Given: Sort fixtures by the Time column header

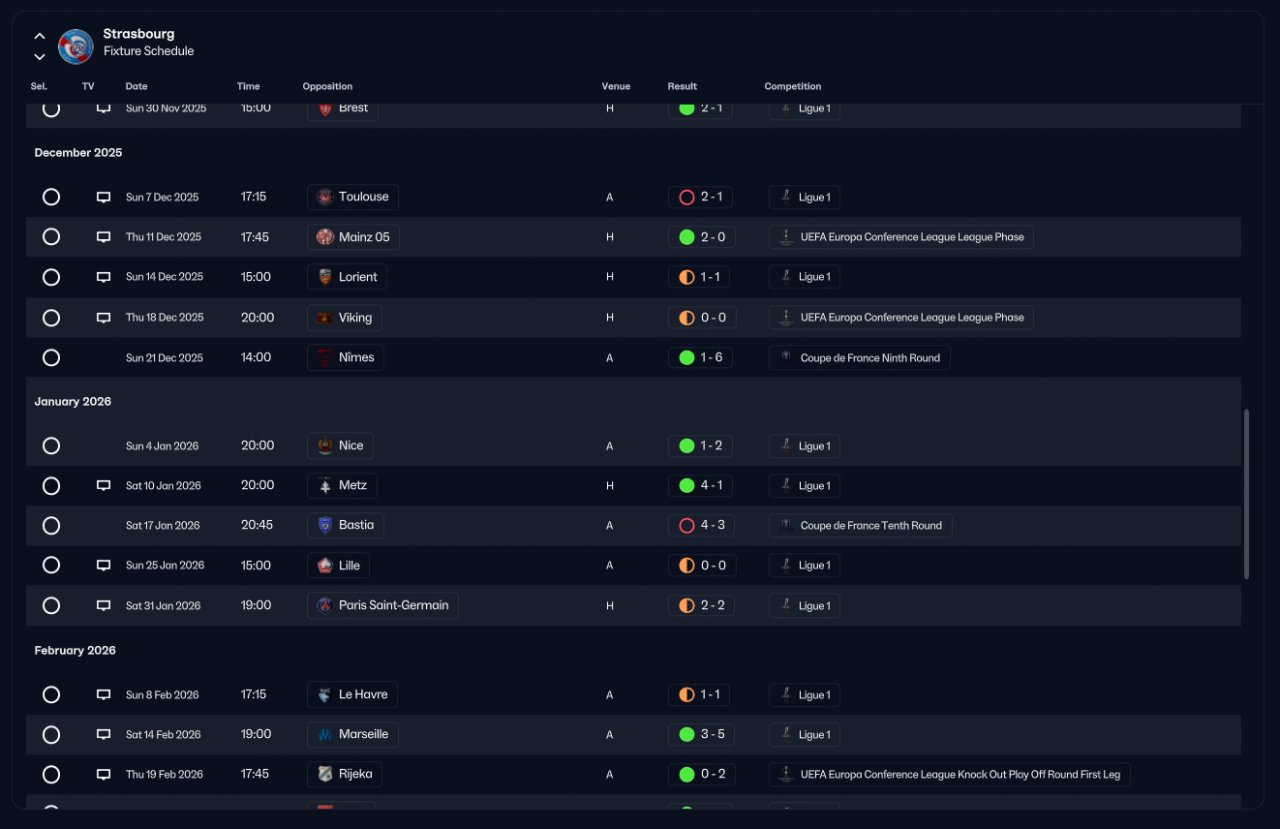Looking at the screenshot, I should click(248, 86).
